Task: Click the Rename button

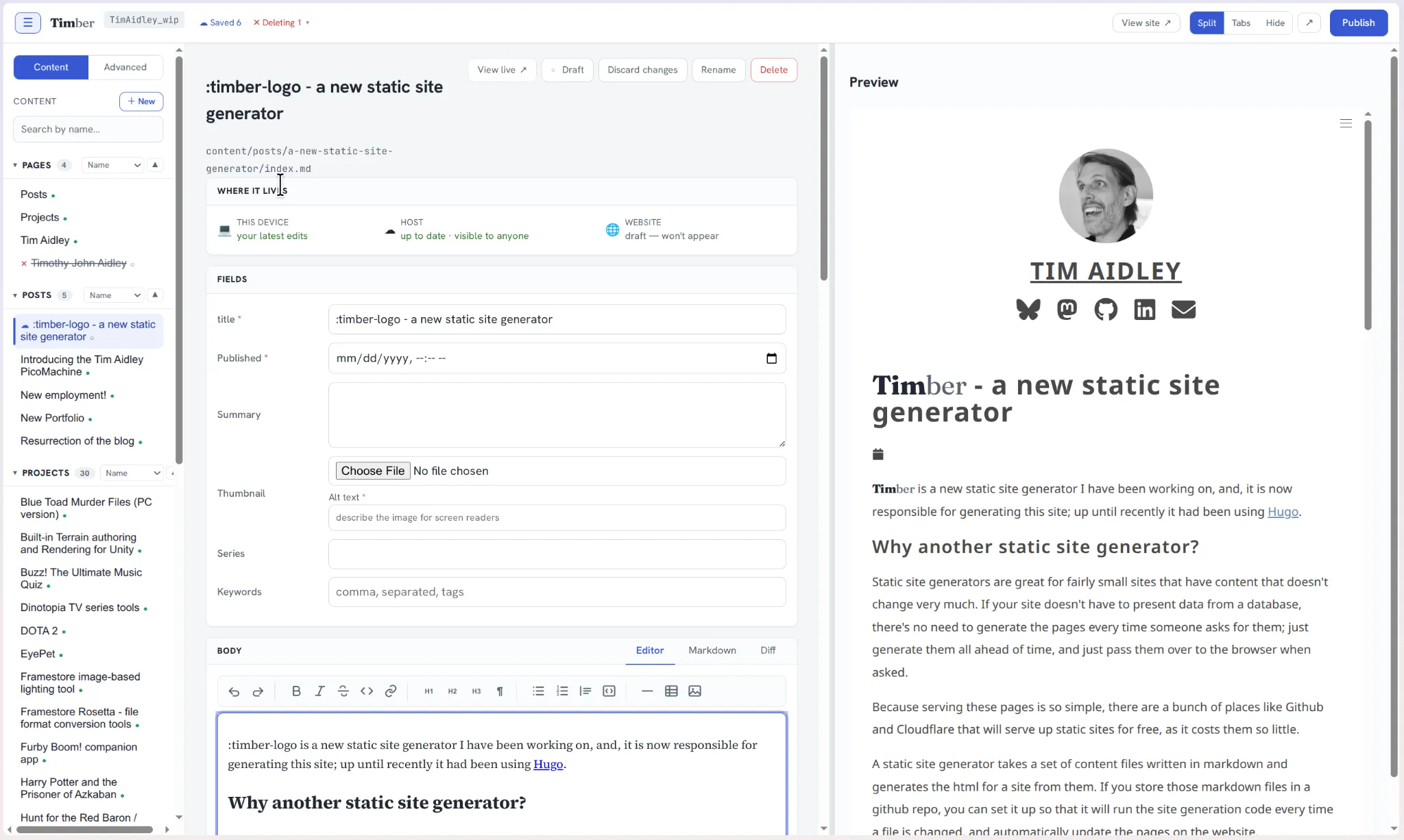Action: pyautogui.click(x=718, y=70)
